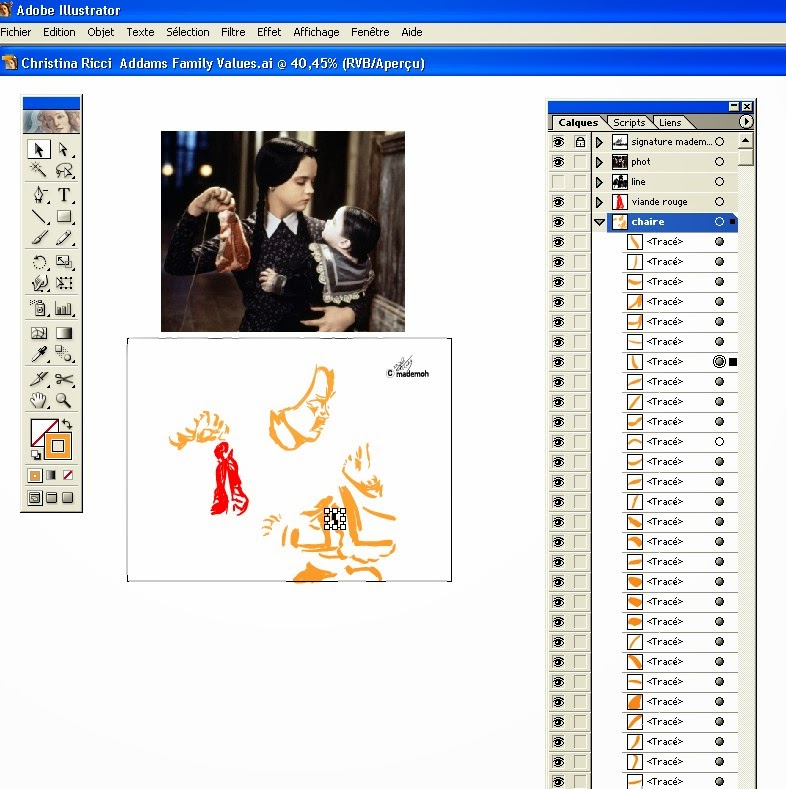
Task: Hide the viande rouge layer
Action: click(559, 202)
